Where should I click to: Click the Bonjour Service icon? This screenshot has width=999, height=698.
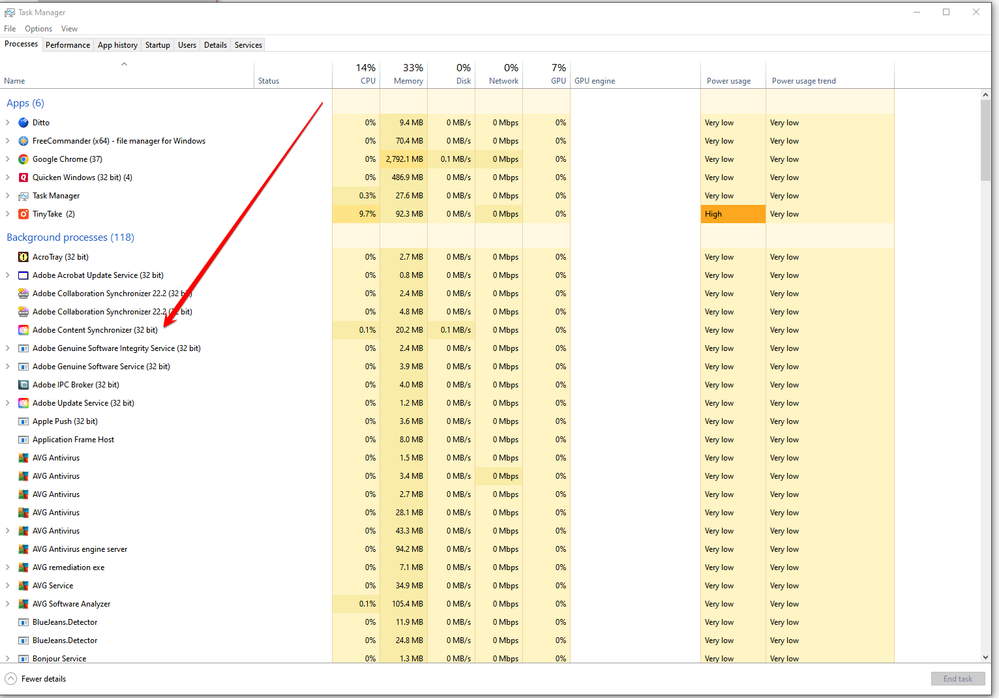coord(24,659)
